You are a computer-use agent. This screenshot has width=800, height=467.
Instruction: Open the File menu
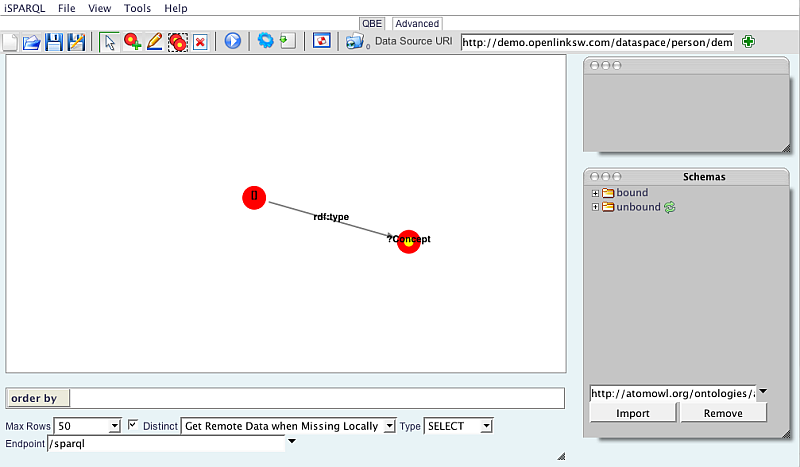click(x=67, y=8)
